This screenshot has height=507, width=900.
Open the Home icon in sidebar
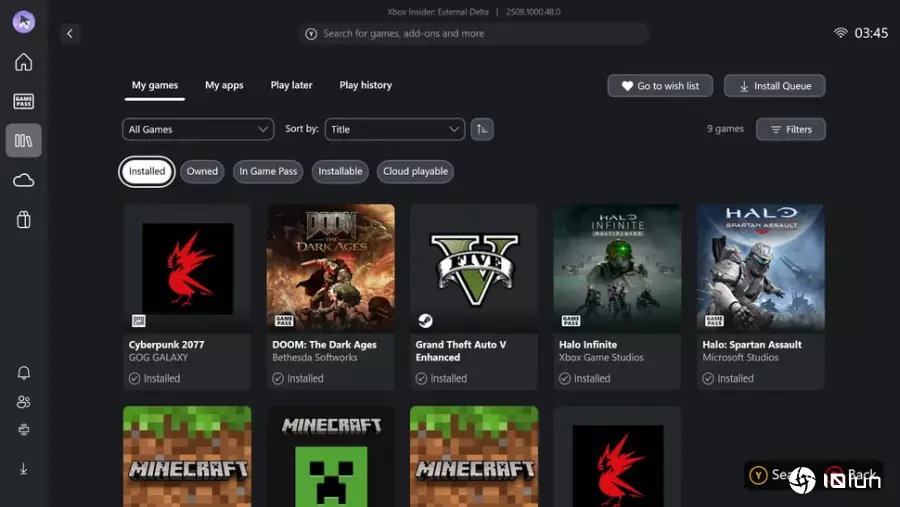[23, 62]
